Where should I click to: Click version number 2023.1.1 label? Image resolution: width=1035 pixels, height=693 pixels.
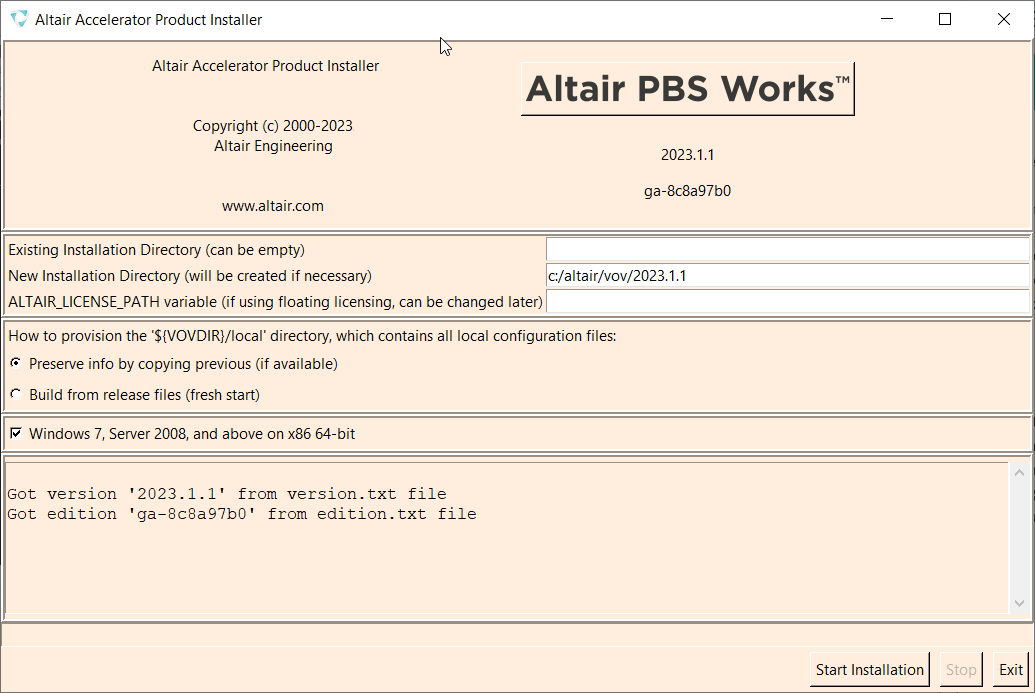(x=687, y=154)
